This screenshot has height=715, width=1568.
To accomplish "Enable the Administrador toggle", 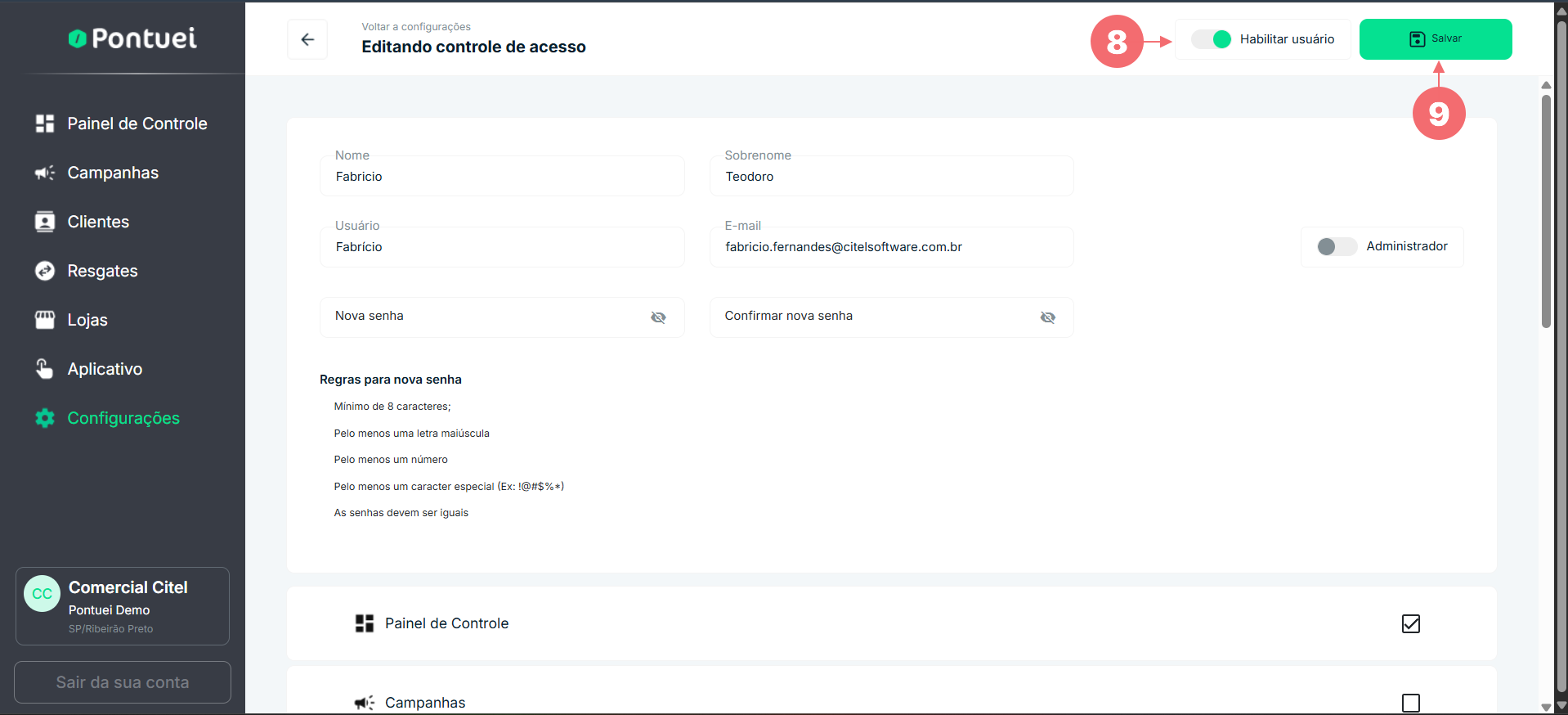I will click(x=1336, y=246).
